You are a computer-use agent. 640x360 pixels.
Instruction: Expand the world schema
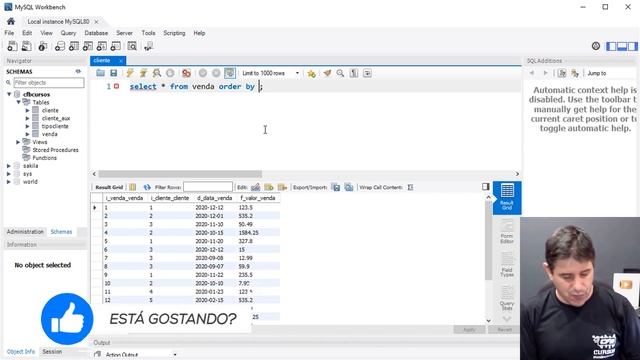[x=9, y=182]
